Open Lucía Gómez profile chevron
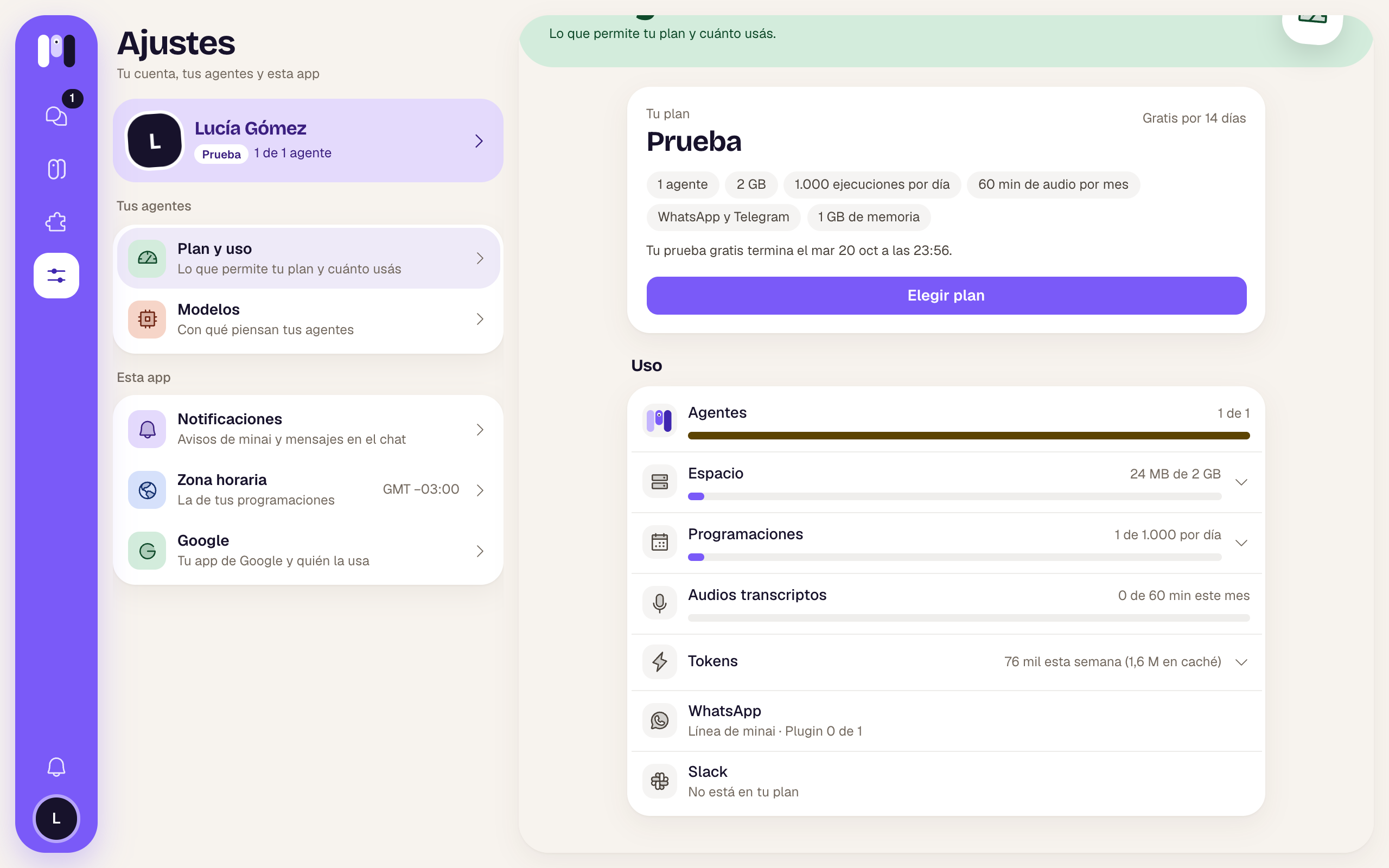 coord(479,141)
